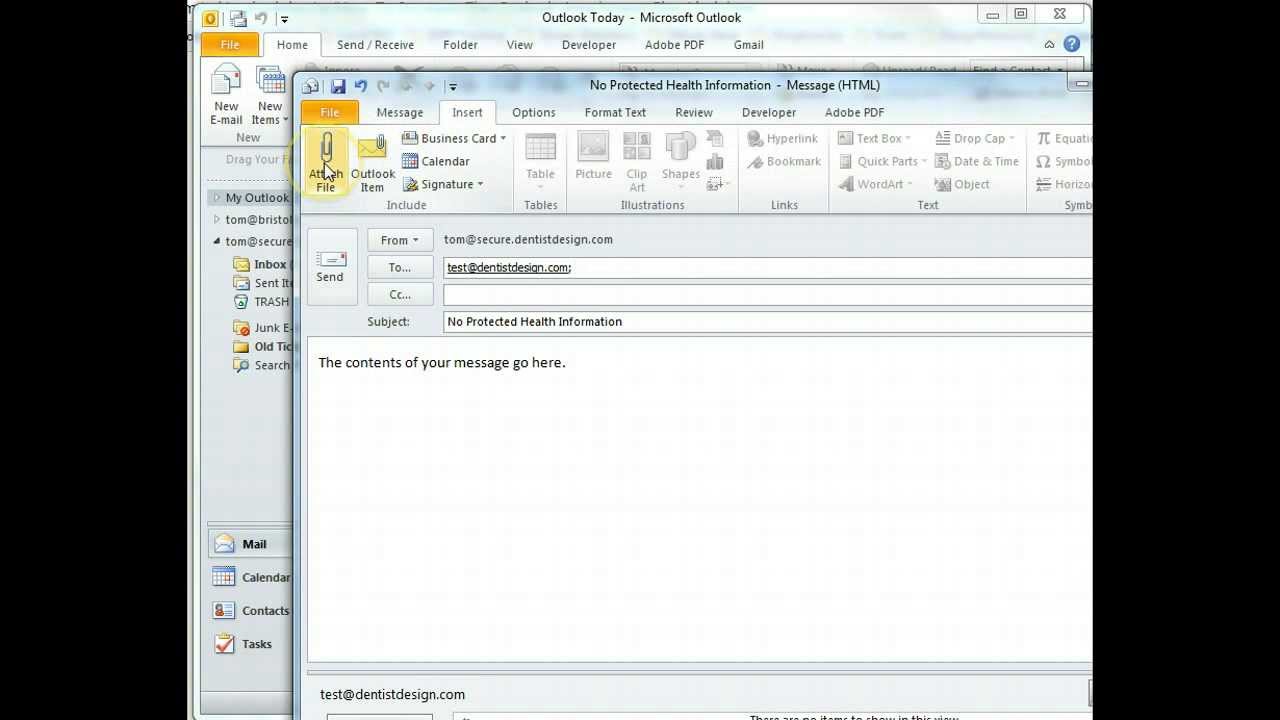Click the Cc... button
This screenshot has width=1280, height=720.
click(x=399, y=294)
